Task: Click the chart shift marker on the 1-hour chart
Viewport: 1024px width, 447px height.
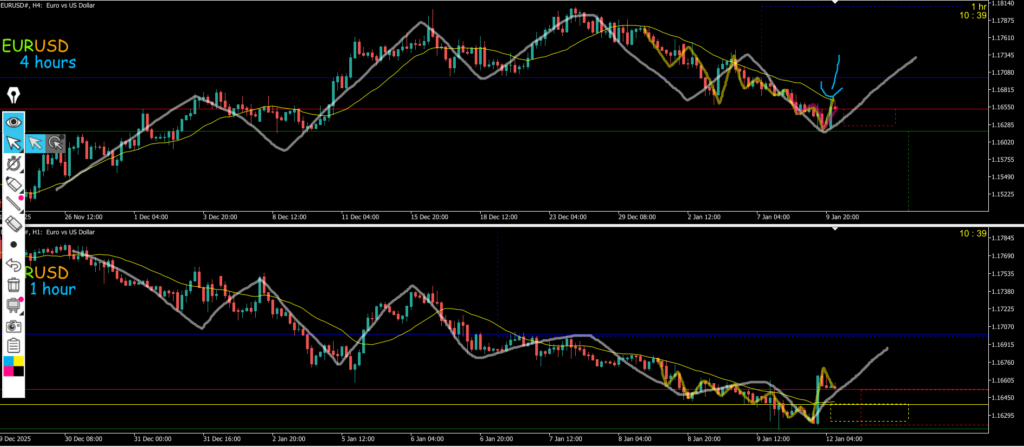Action: pos(836,230)
